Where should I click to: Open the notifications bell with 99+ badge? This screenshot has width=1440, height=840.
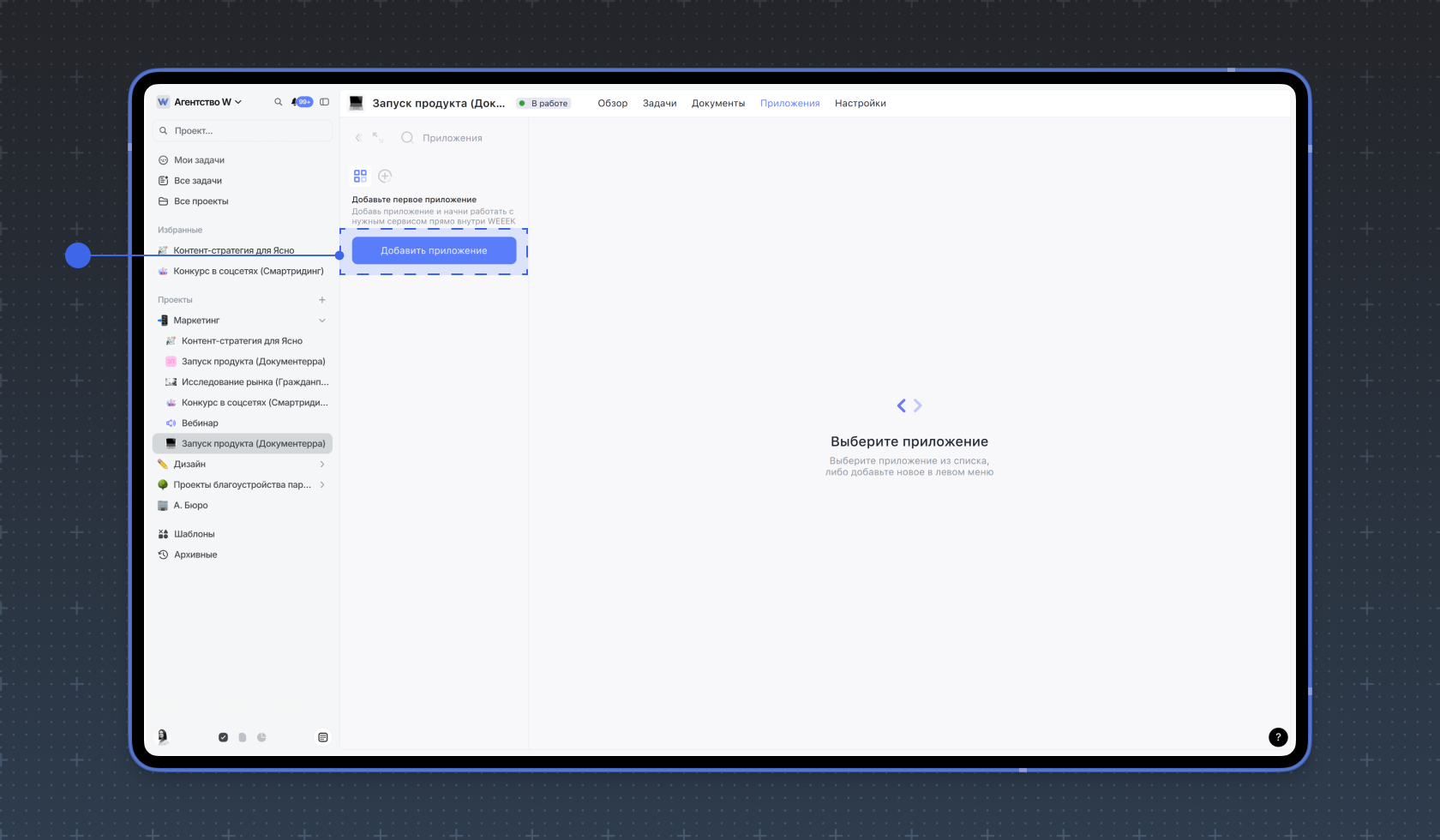click(302, 102)
